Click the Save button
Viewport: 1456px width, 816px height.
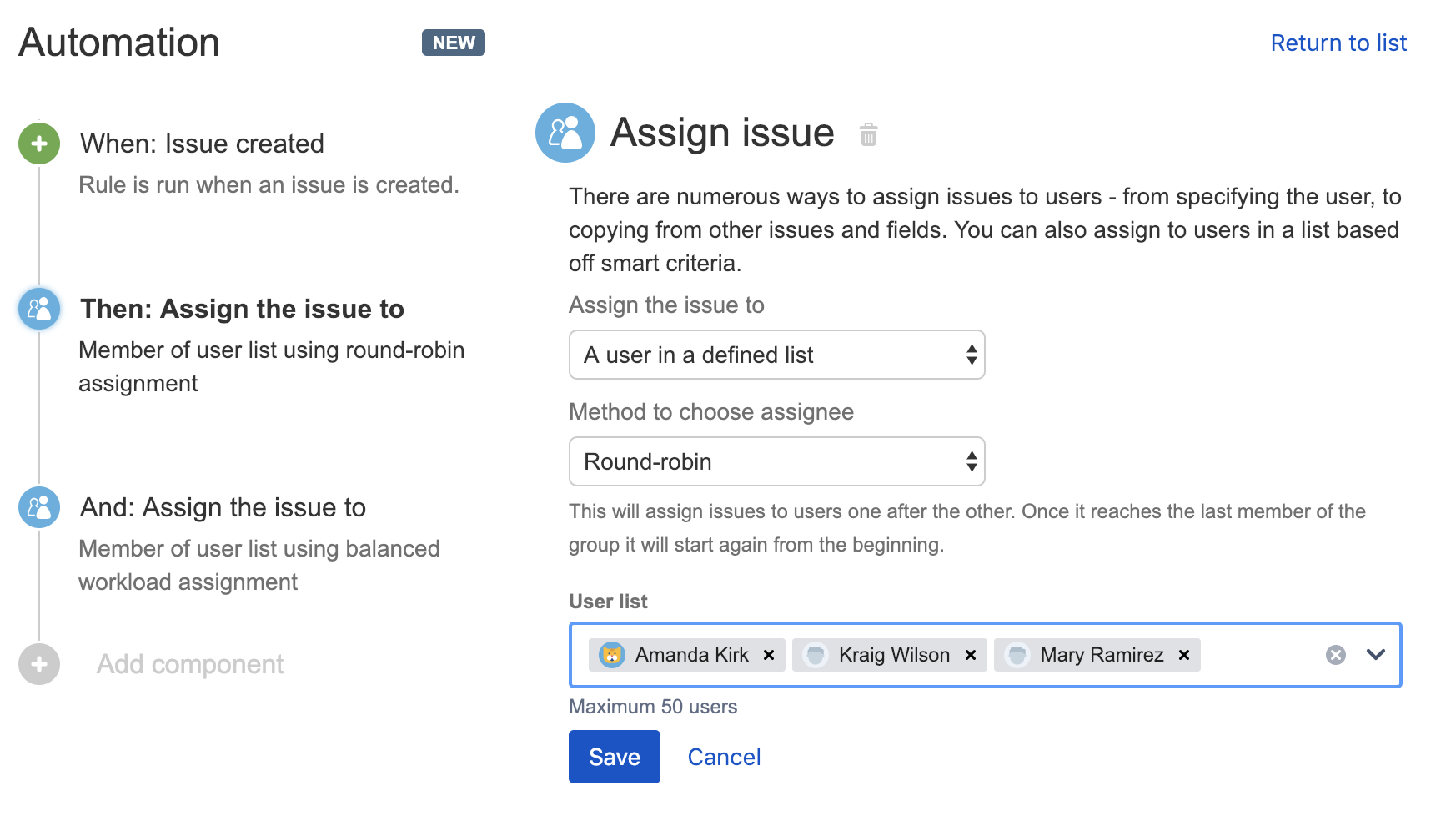tap(614, 757)
